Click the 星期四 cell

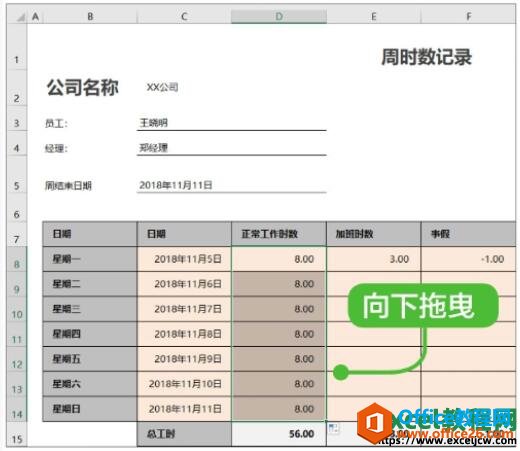point(90,334)
